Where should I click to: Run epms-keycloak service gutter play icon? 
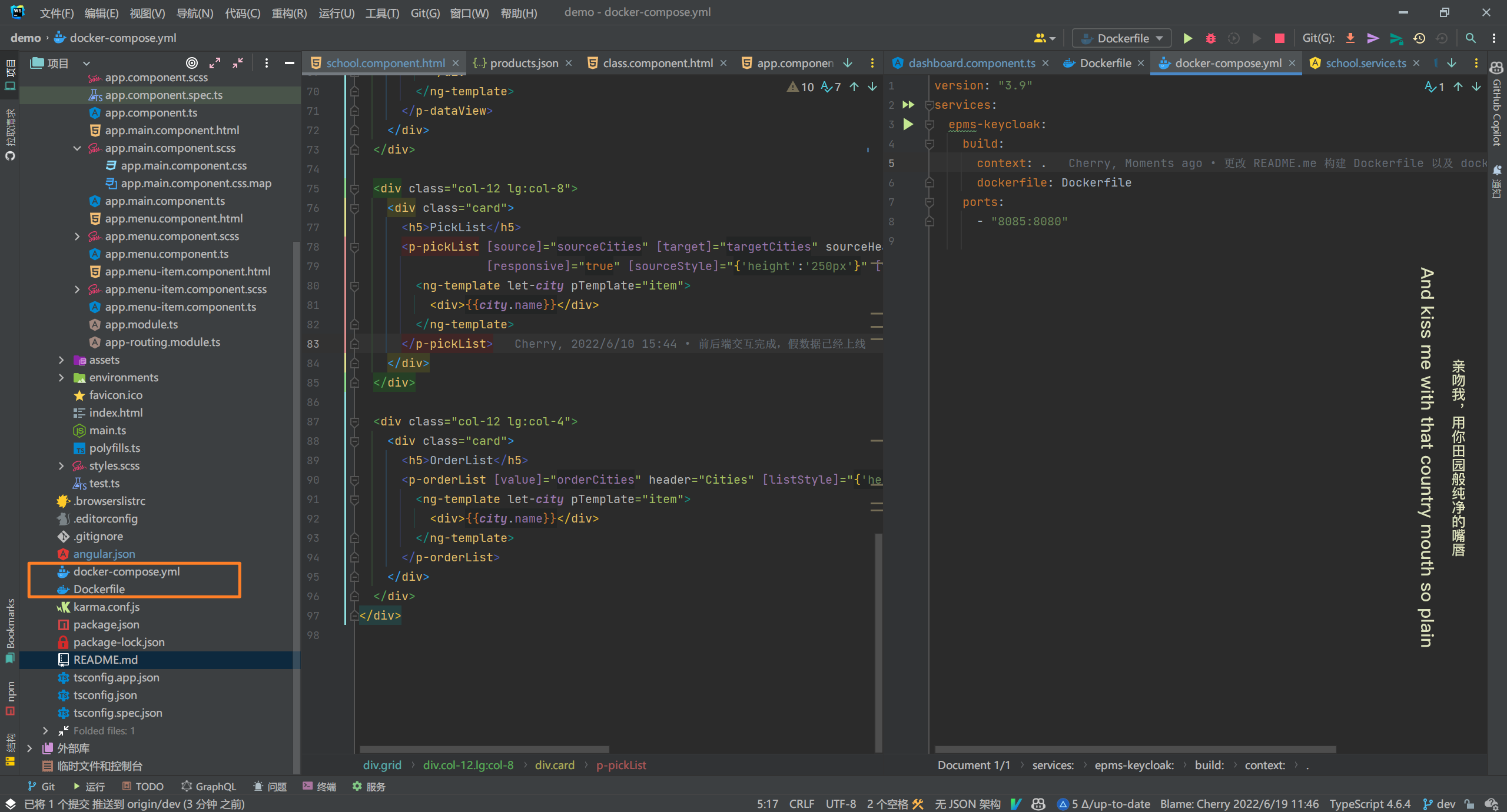908,124
